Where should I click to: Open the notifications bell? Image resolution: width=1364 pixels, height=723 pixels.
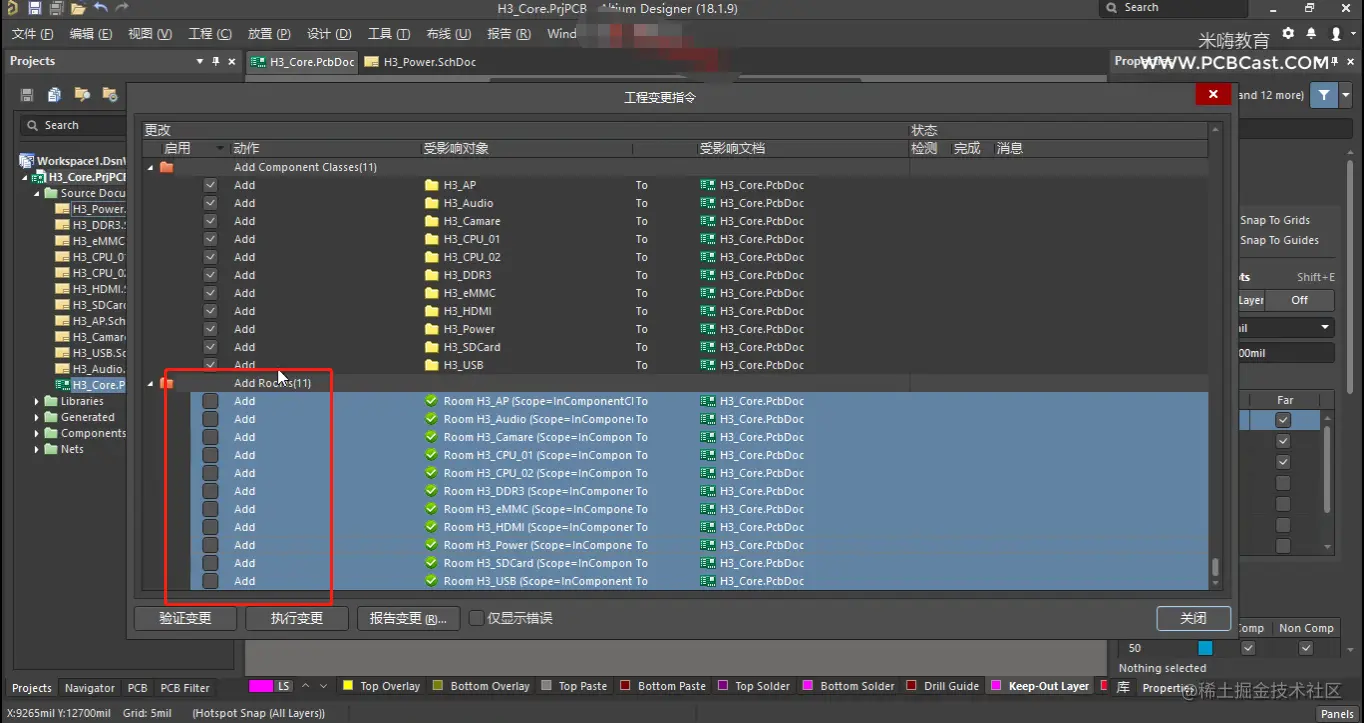tap(1311, 33)
